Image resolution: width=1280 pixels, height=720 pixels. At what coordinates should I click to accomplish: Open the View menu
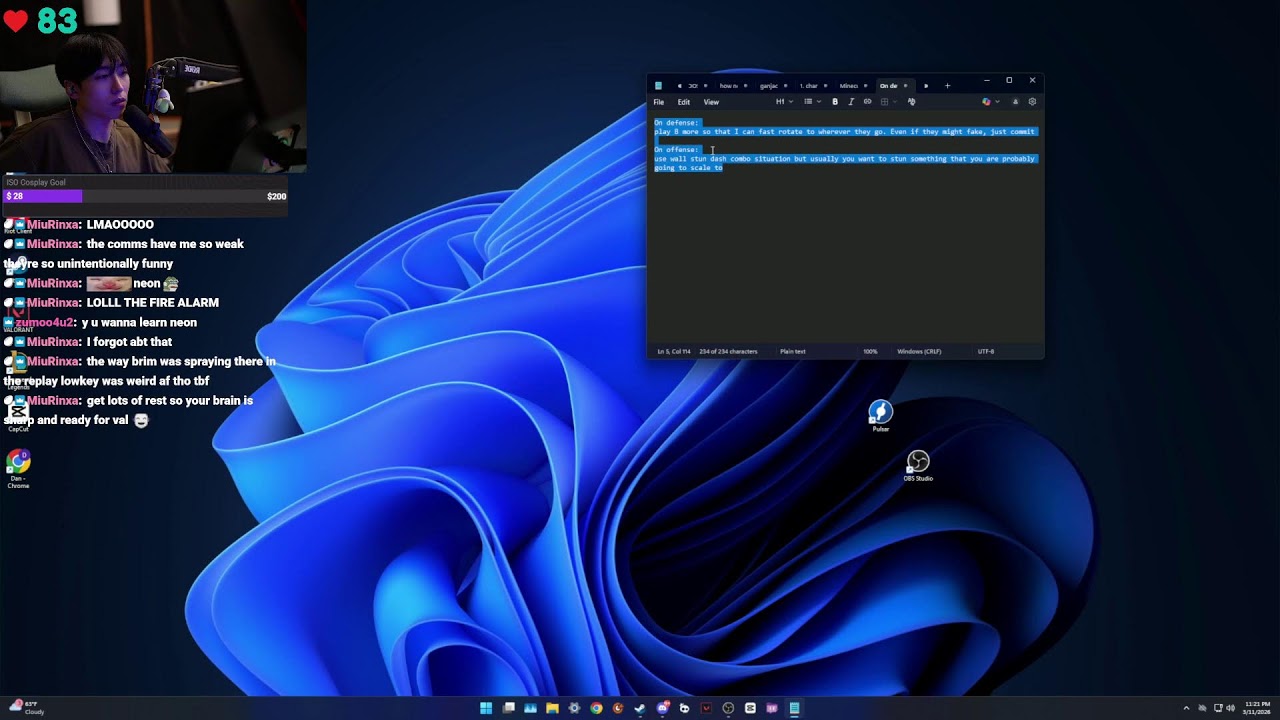[x=711, y=102]
